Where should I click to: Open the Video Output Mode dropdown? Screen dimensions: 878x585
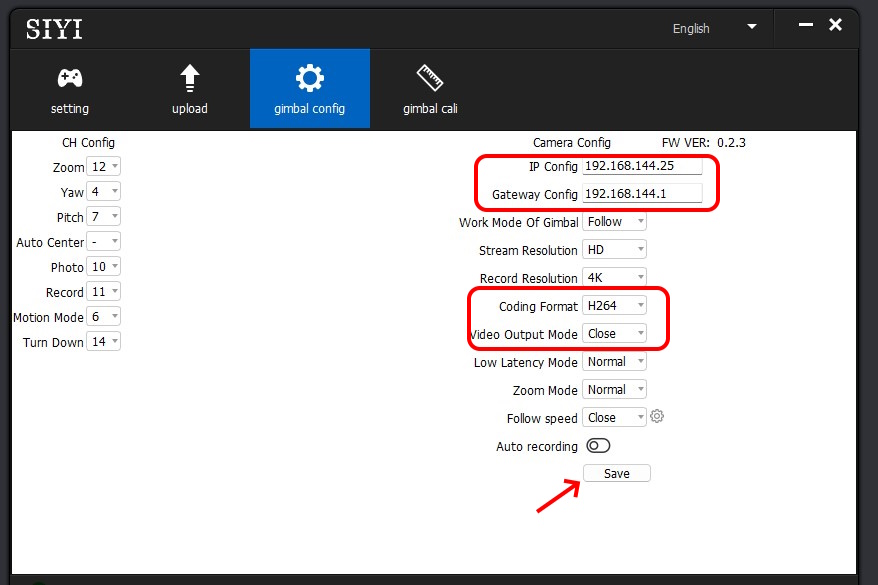(x=615, y=333)
